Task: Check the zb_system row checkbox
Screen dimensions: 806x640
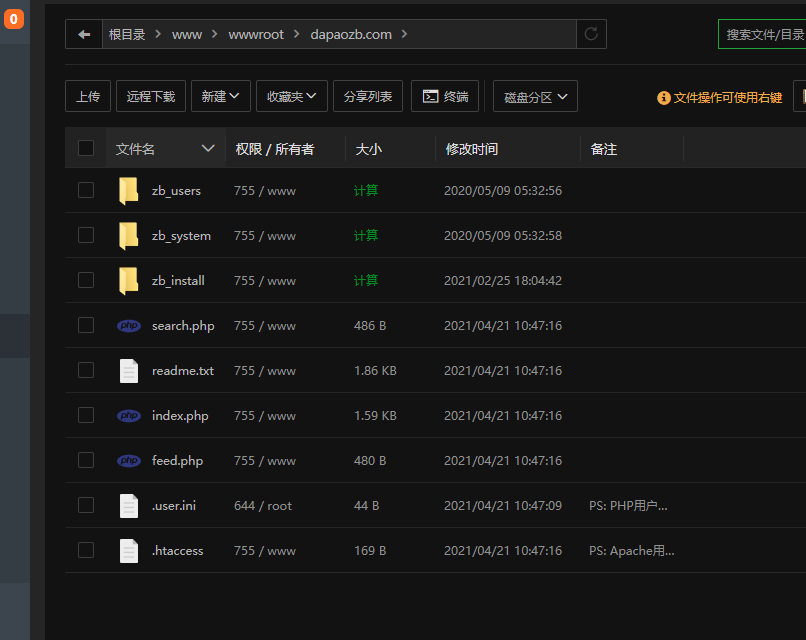Action: (x=86, y=235)
